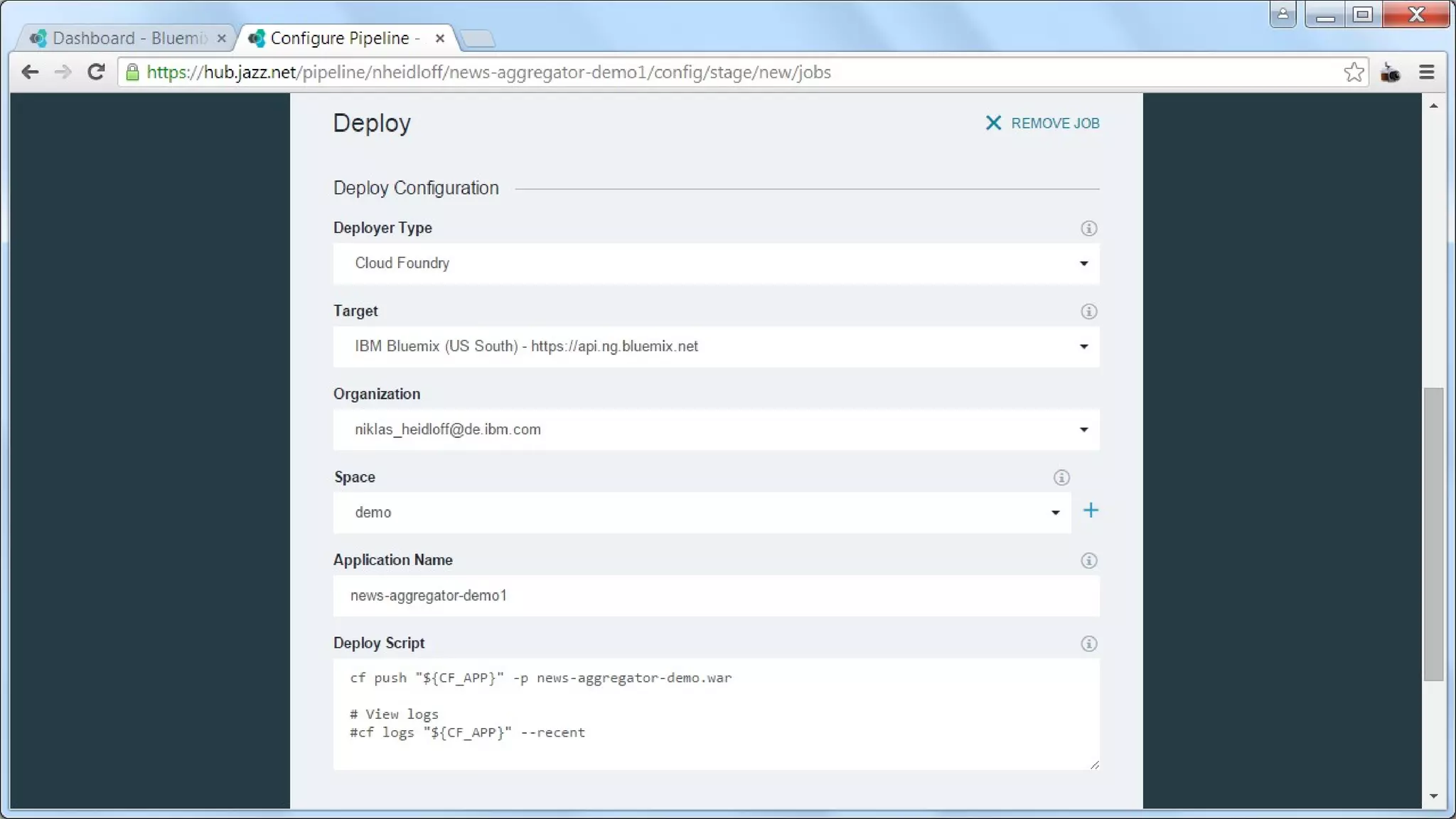
Task: Click info icon beside Target label
Action: click(1088, 311)
